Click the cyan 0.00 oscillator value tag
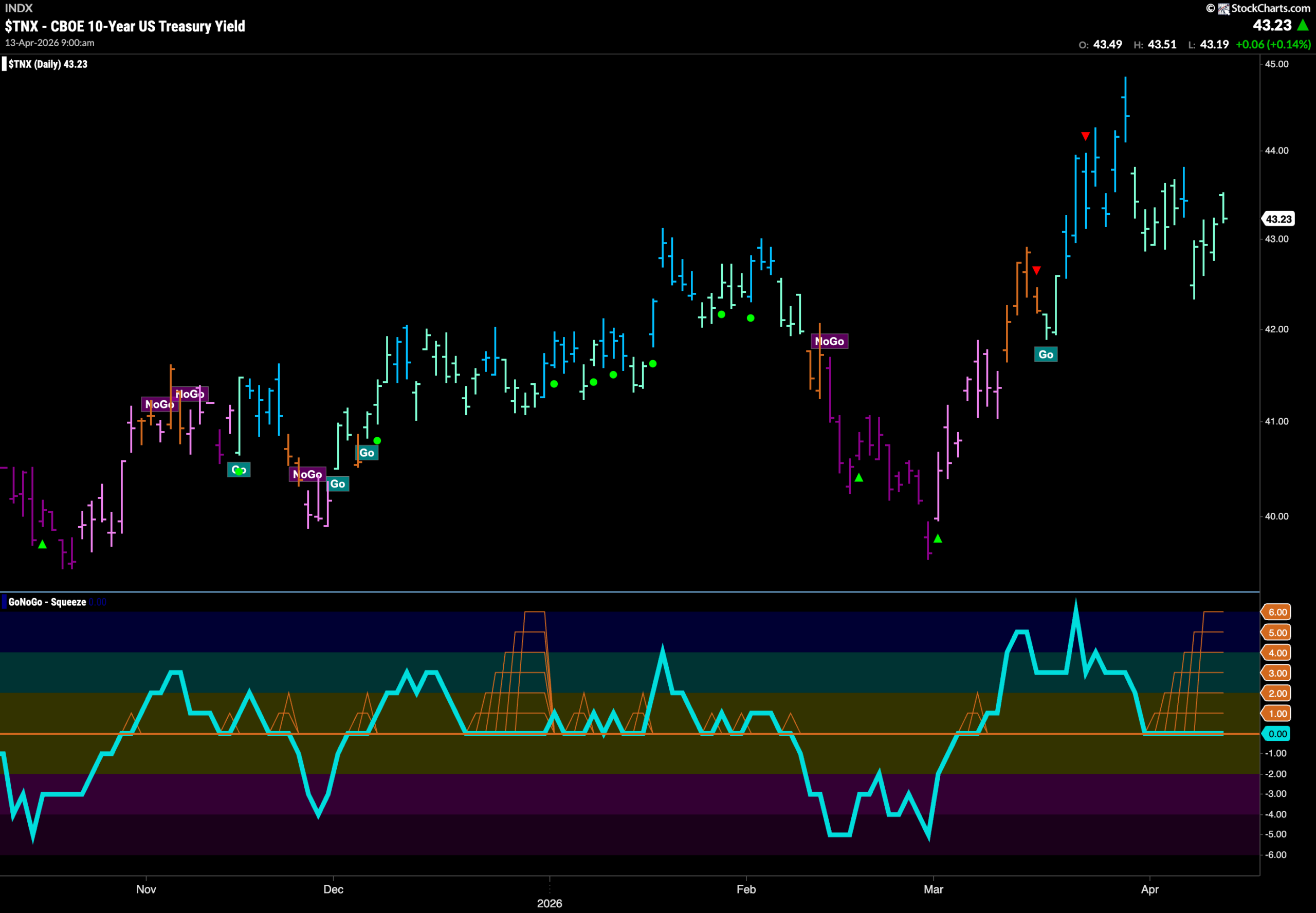The width and height of the screenshot is (1316, 913). [x=1276, y=734]
